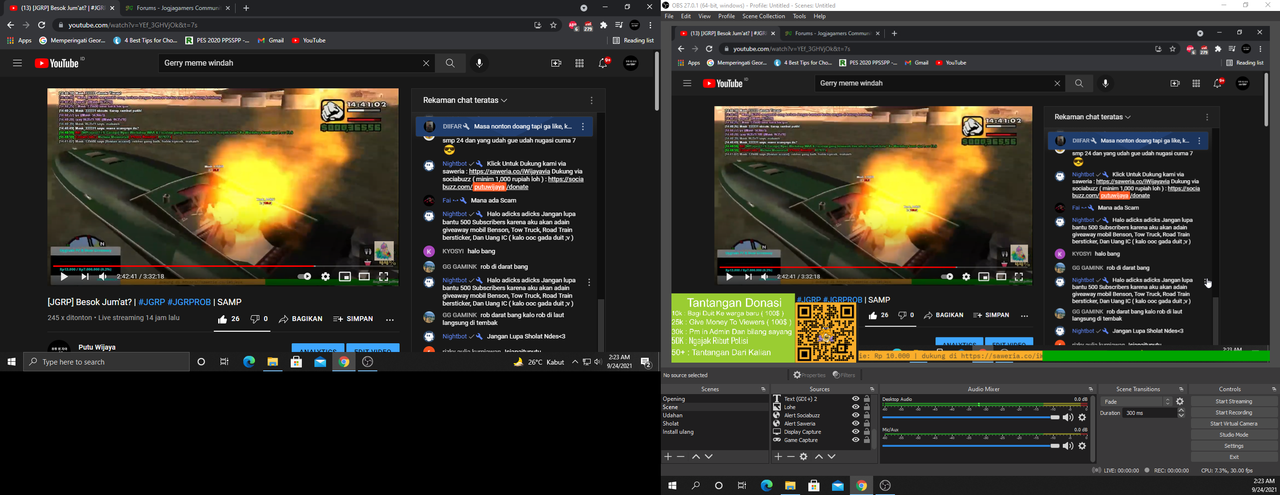This screenshot has width=1280, height=495.
Task: Open the Fade transition dropdown
Action: click(x=1137, y=401)
